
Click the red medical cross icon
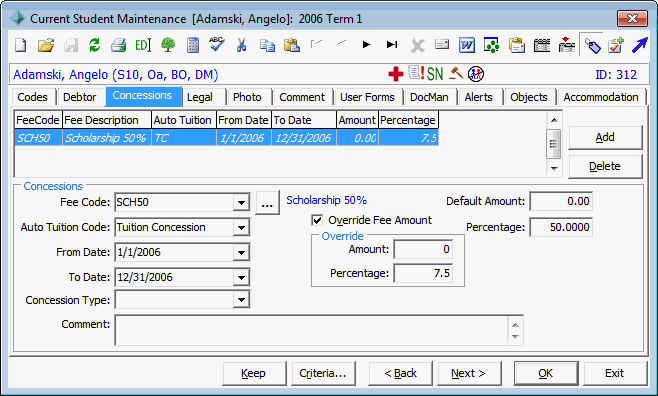tap(395, 74)
